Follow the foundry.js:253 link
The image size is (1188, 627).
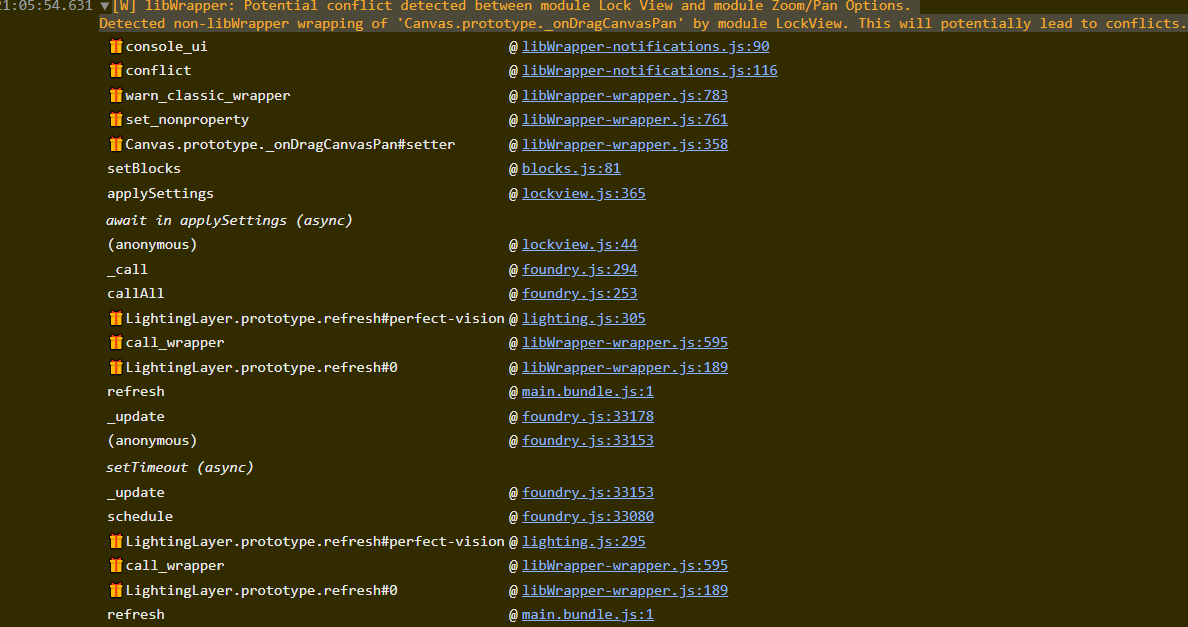pyautogui.click(x=580, y=293)
